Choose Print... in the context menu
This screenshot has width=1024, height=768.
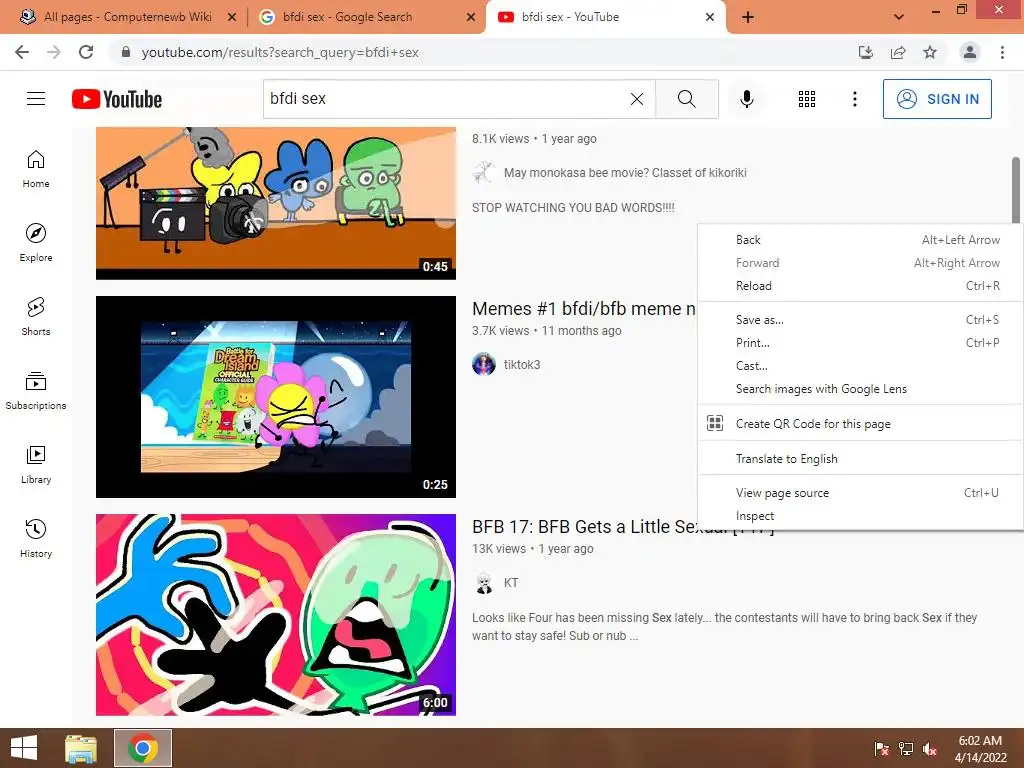tap(860, 342)
